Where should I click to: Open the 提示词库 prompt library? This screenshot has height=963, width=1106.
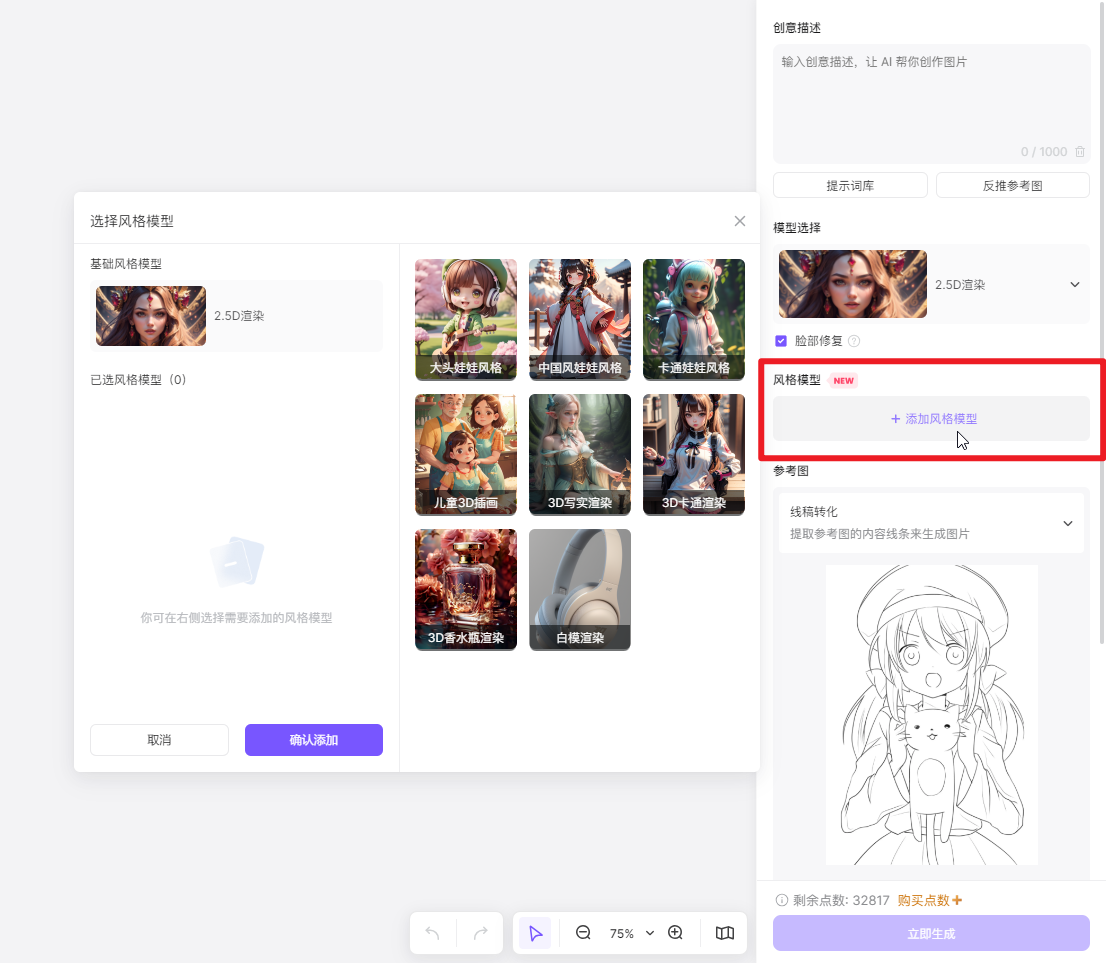click(x=850, y=186)
